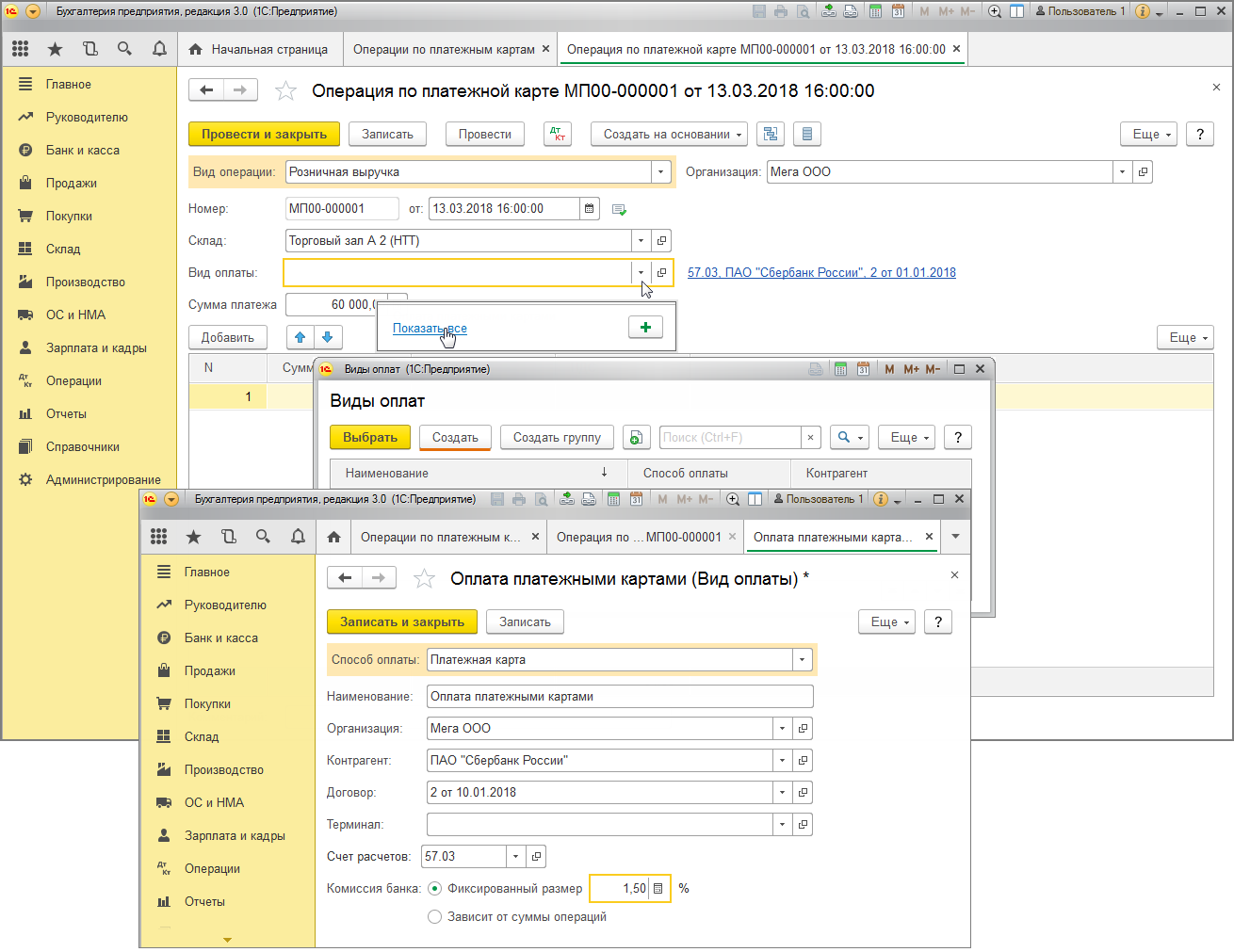1234x952 pixels.
Task: Open the sections grid menu icon at top left
Action: pos(21,49)
